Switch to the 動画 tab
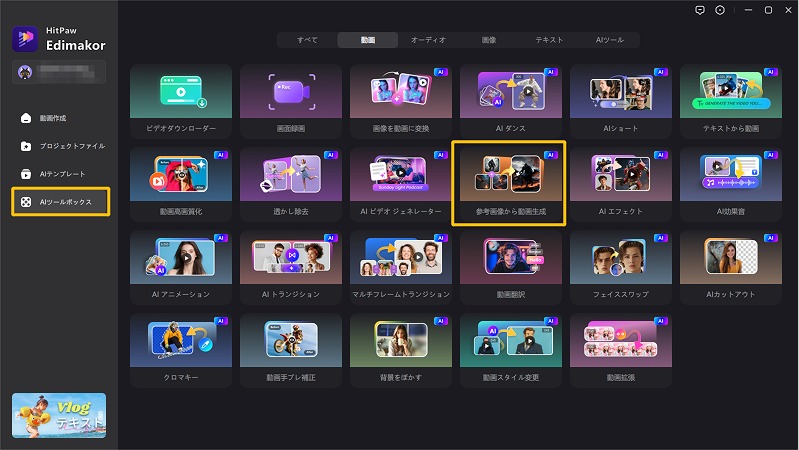799x450 pixels. click(x=368, y=40)
